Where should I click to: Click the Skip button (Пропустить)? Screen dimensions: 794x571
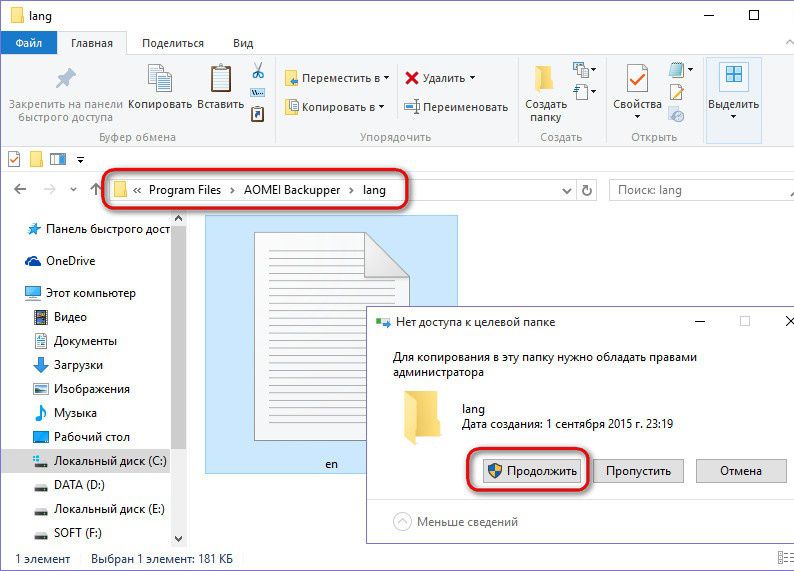point(638,471)
